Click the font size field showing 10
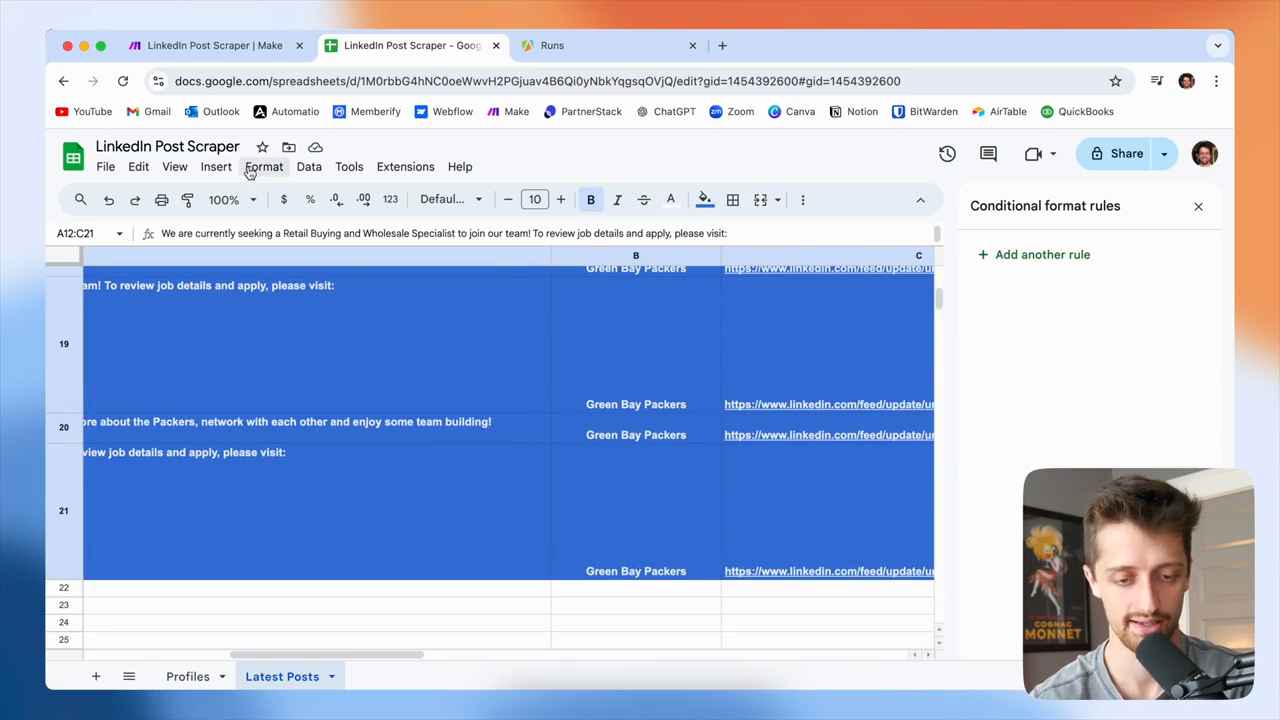Image resolution: width=1280 pixels, height=720 pixels. (535, 200)
